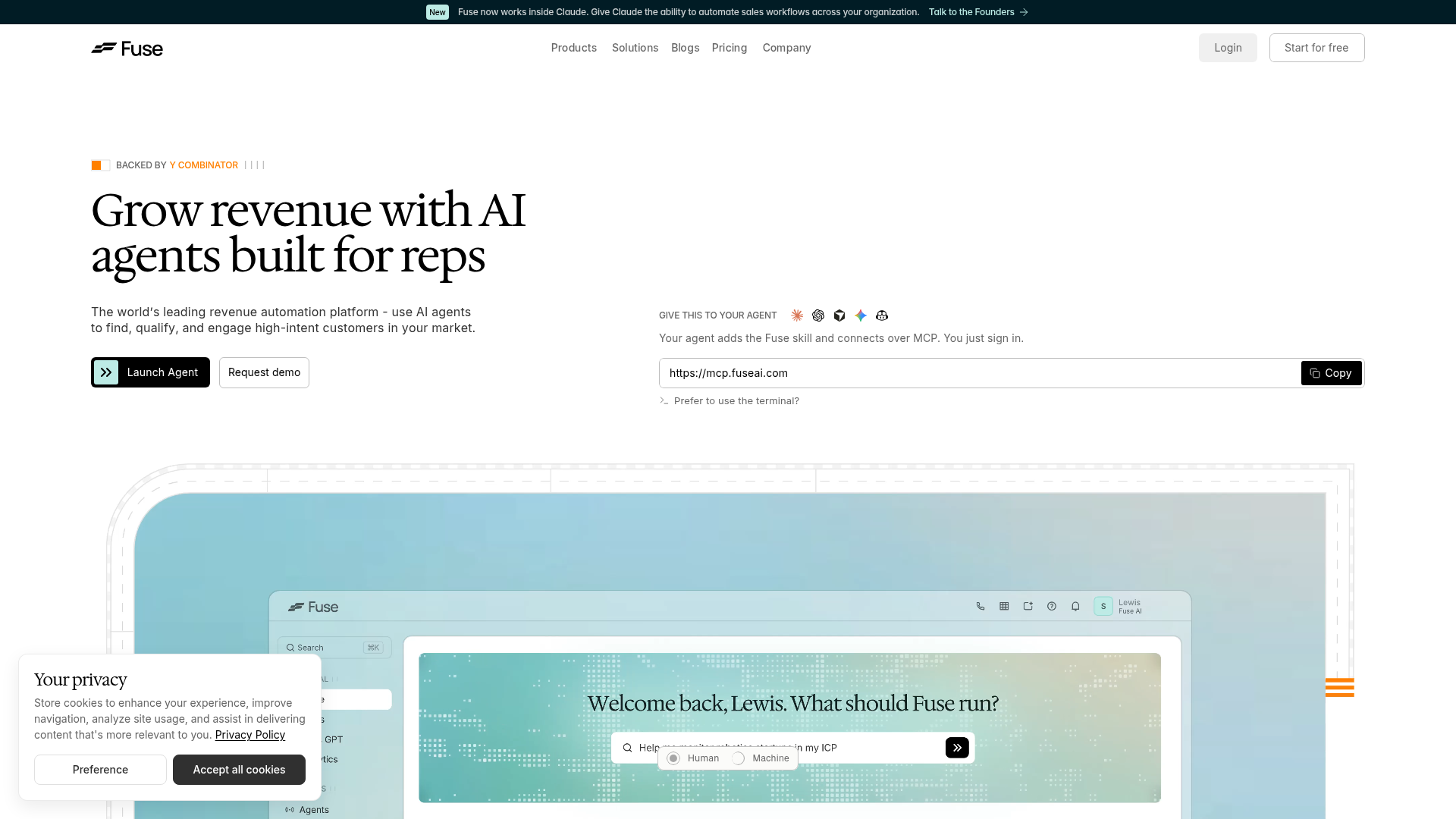Select the Human radio option

673,758
